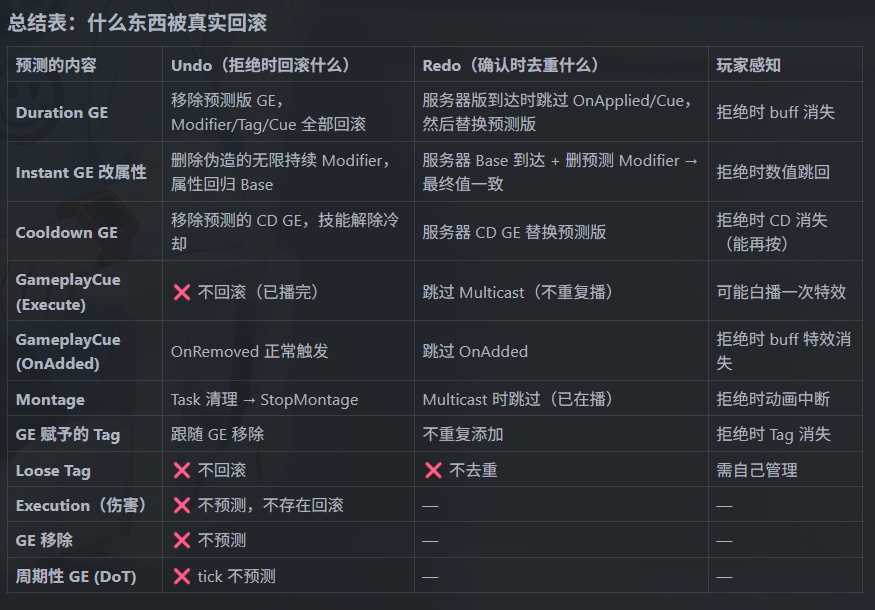Click the 服务器 CD GE 替换预测版 cell

(515, 232)
